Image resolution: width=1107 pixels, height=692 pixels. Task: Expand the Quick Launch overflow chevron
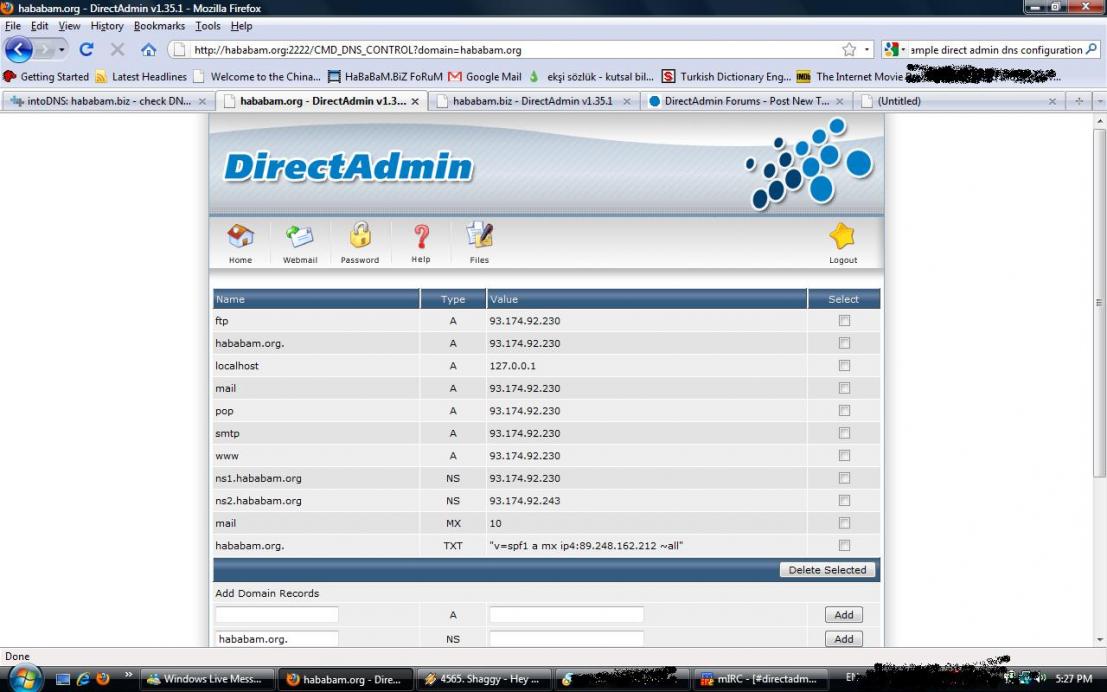[x=128, y=675]
